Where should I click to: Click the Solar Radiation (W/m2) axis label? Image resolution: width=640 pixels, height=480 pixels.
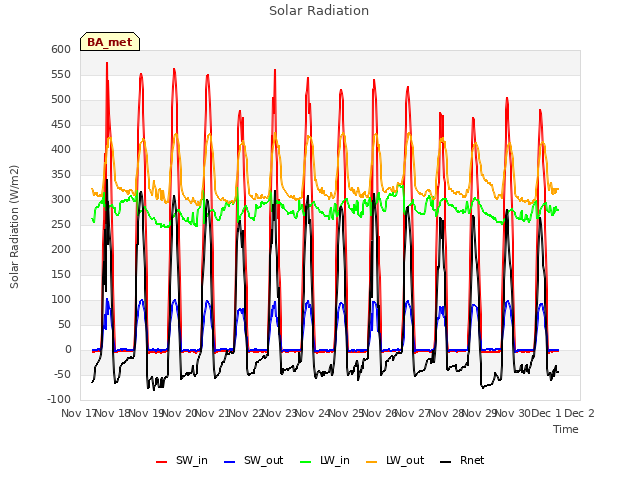[x=14, y=227]
